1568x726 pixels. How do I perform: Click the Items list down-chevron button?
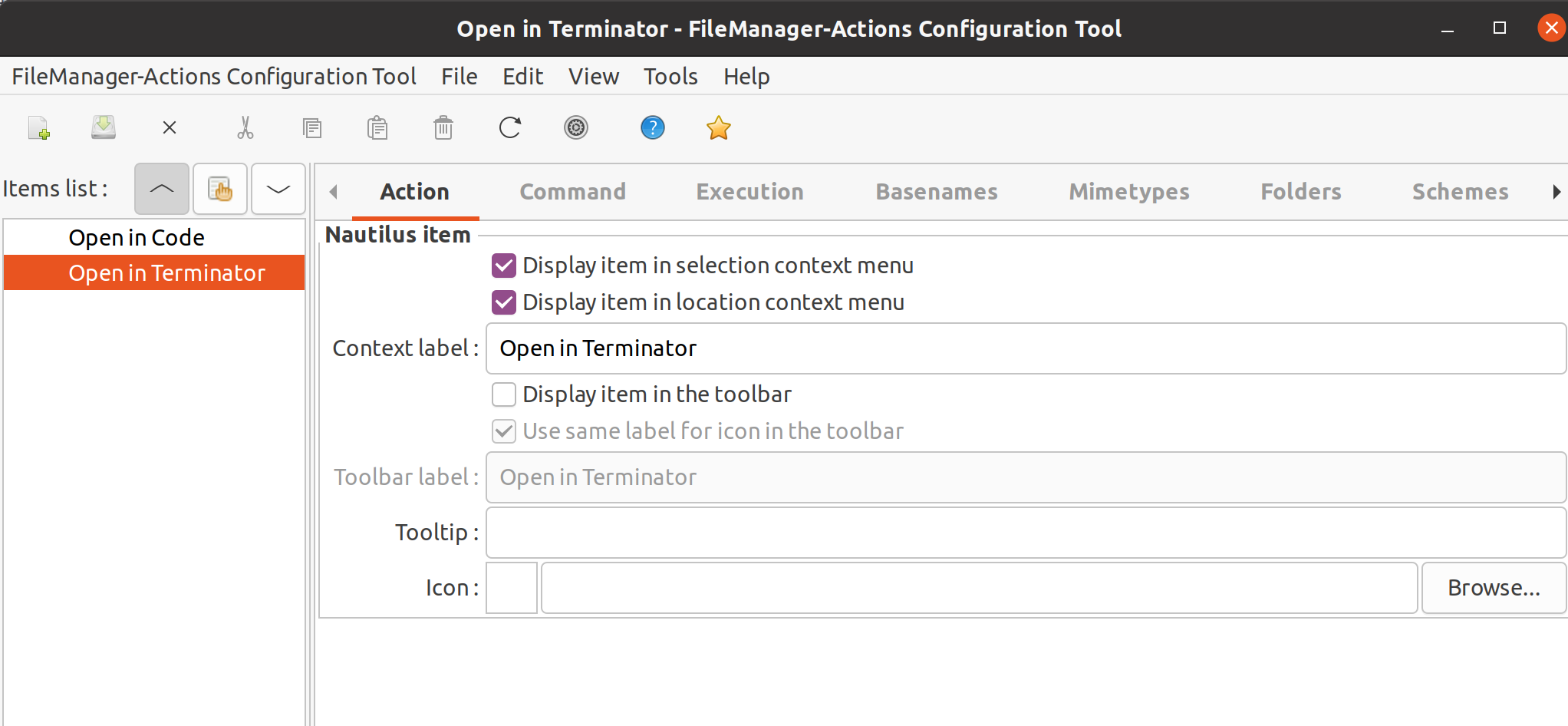(x=278, y=189)
